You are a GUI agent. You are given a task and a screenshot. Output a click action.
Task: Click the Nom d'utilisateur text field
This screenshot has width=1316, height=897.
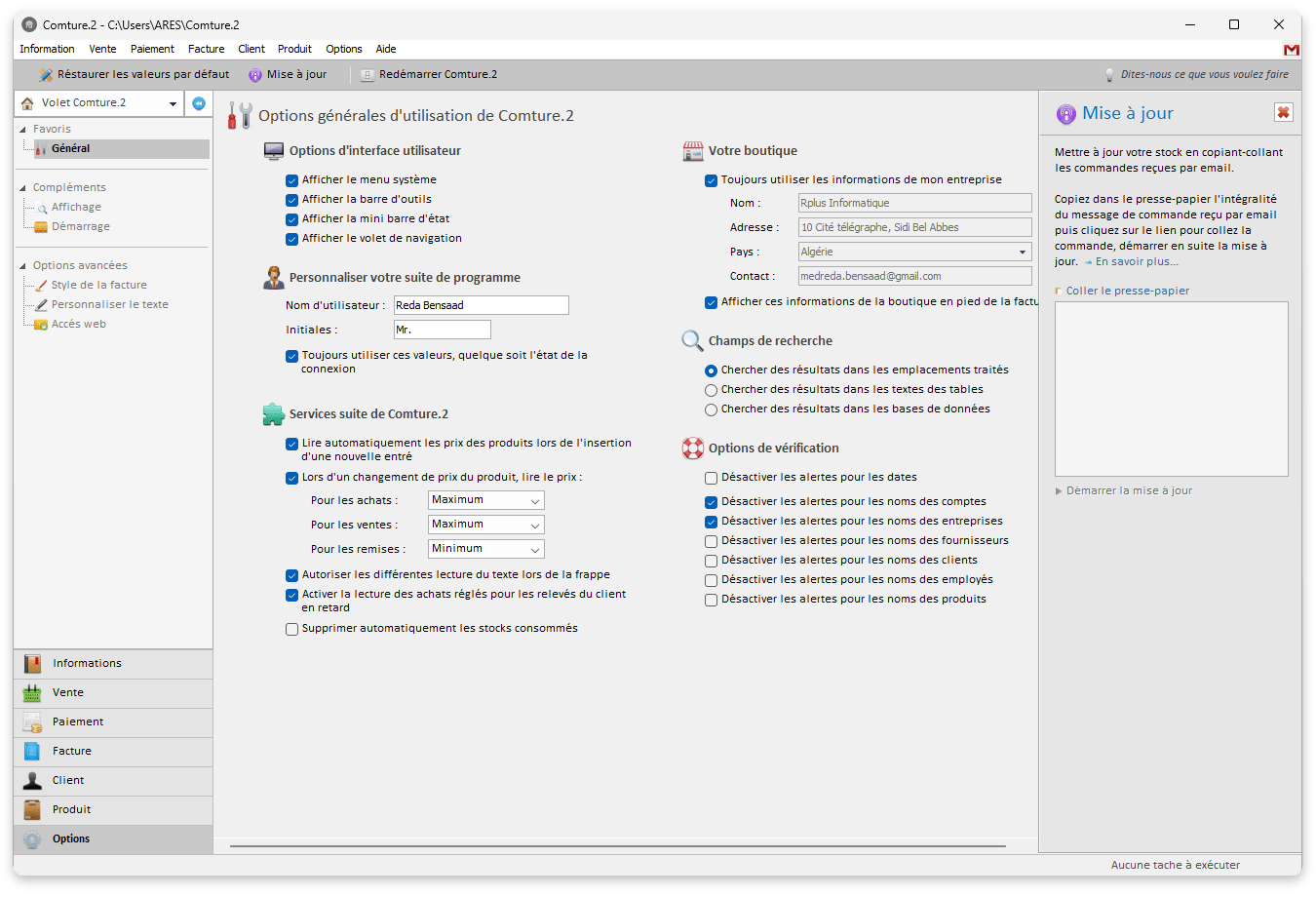481,305
